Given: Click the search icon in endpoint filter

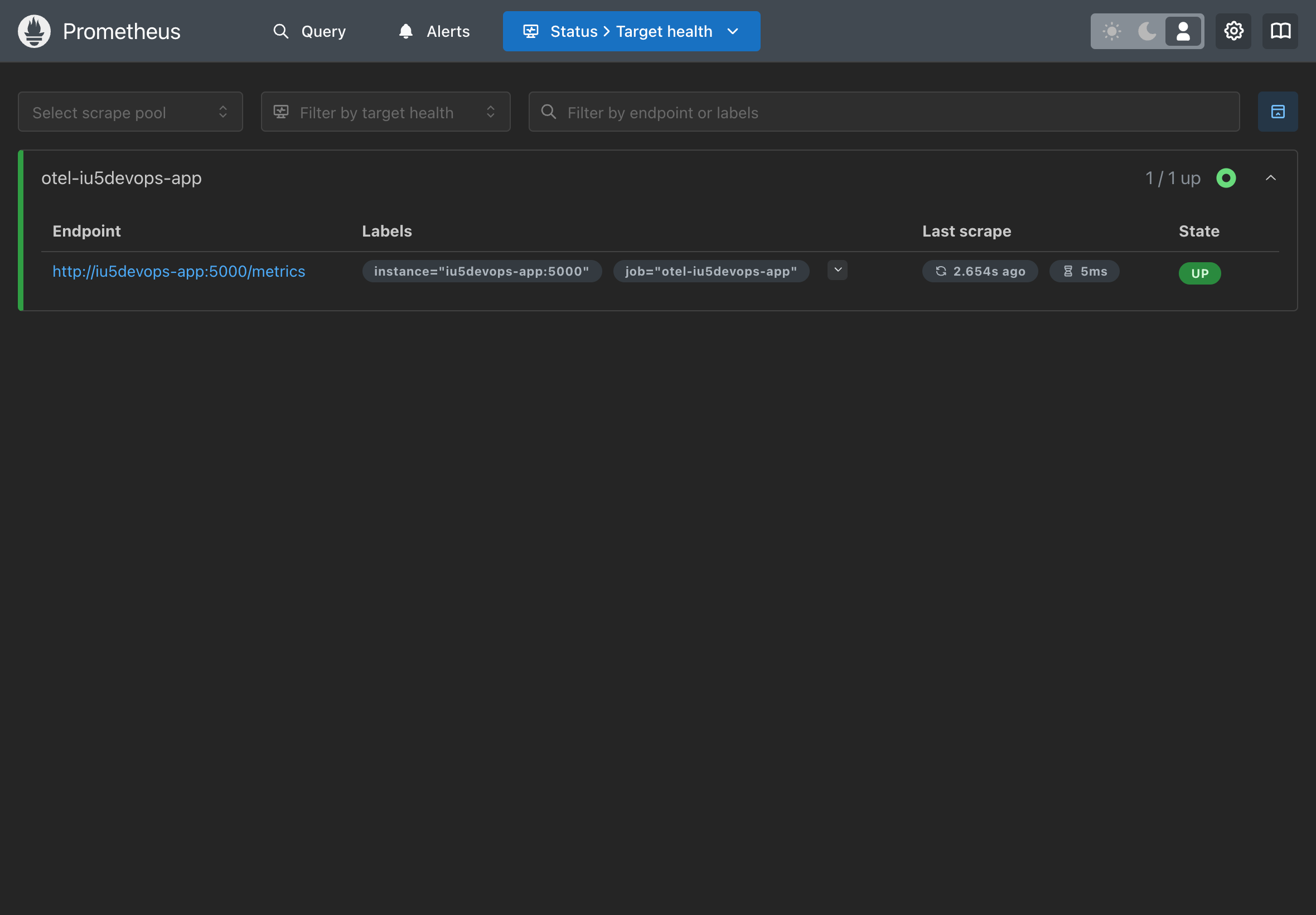Looking at the screenshot, I should point(548,112).
